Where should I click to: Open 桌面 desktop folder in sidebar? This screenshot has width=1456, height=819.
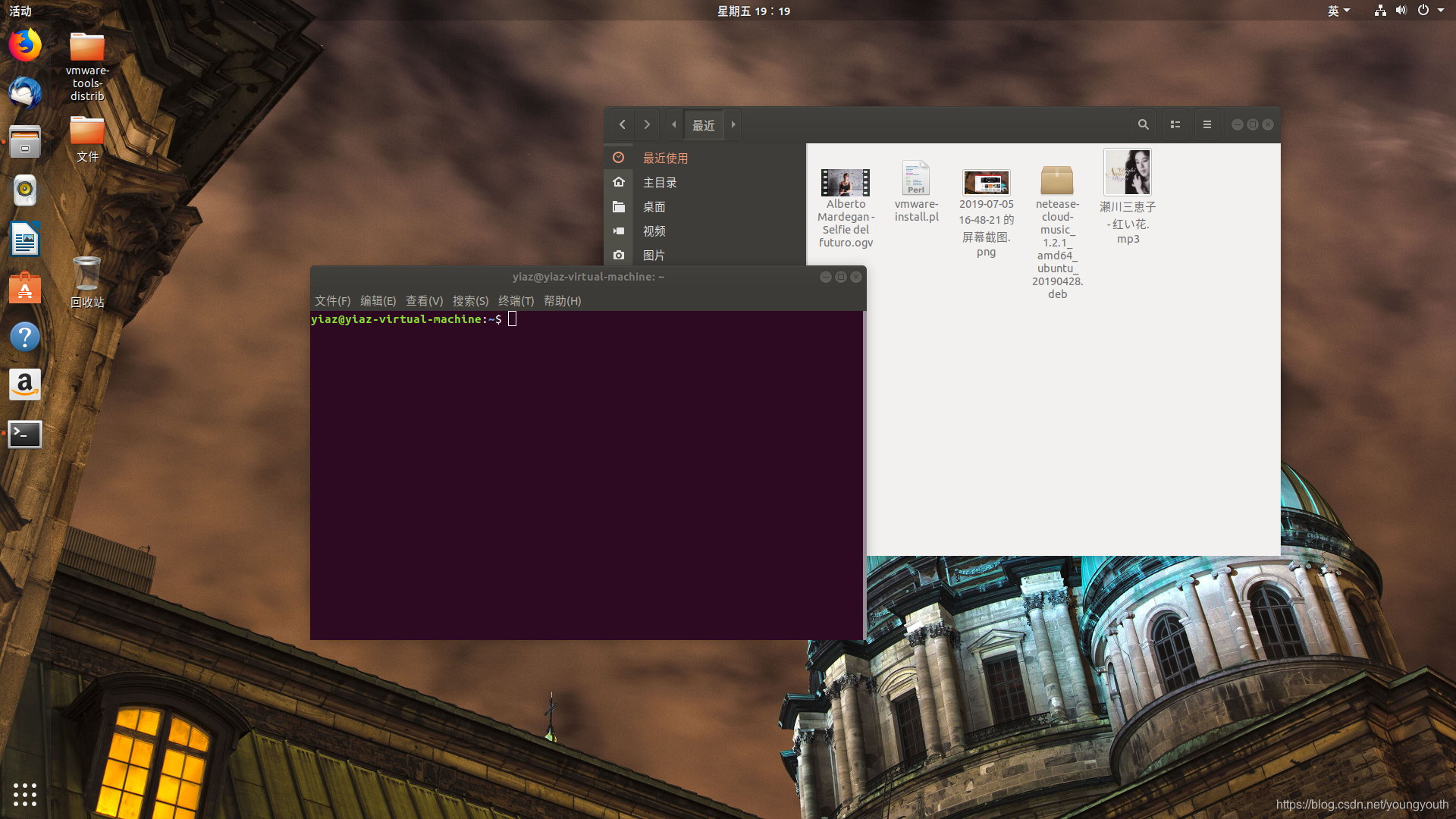pyautogui.click(x=654, y=206)
